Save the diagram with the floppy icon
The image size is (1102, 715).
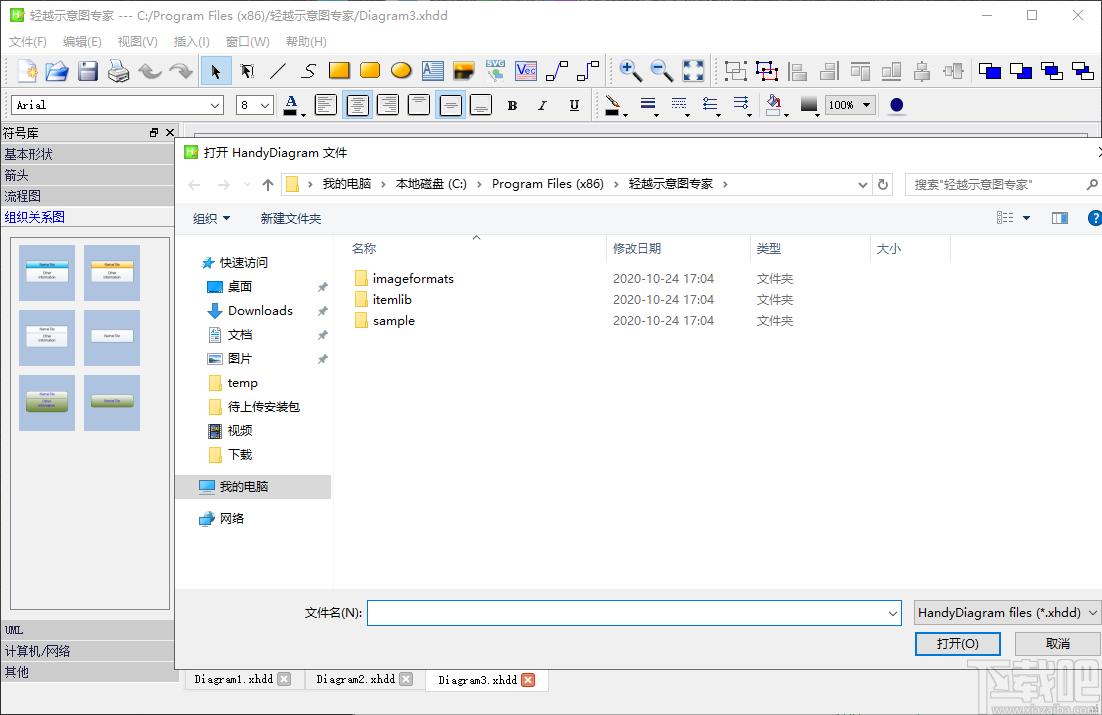click(x=88, y=71)
